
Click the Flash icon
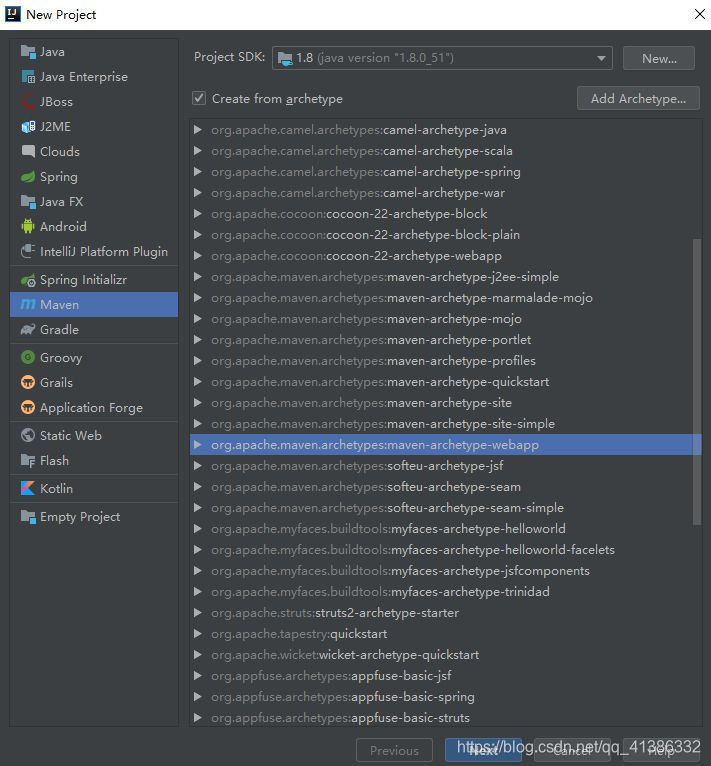[x=28, y=461]
